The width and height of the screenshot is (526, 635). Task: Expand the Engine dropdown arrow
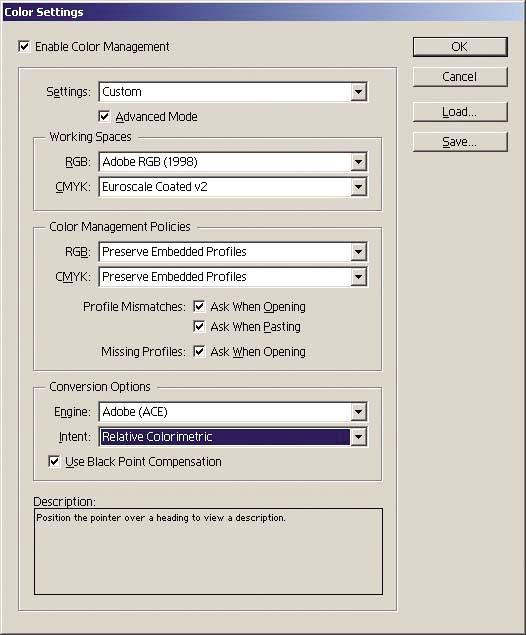358,412
